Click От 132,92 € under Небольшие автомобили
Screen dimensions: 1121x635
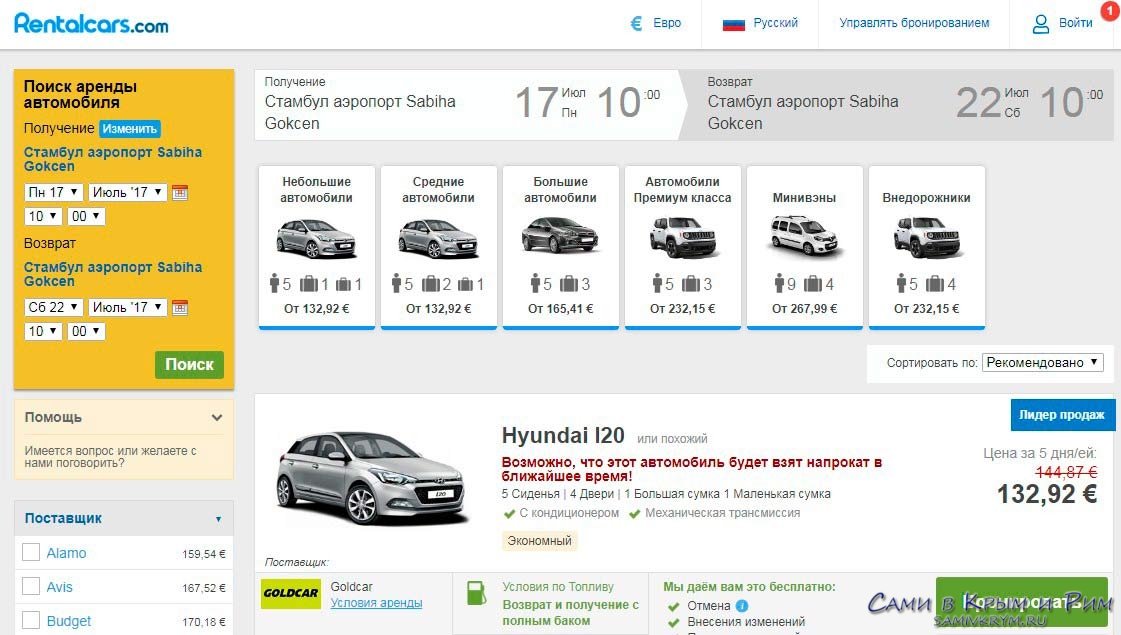[x=316, y=309]
